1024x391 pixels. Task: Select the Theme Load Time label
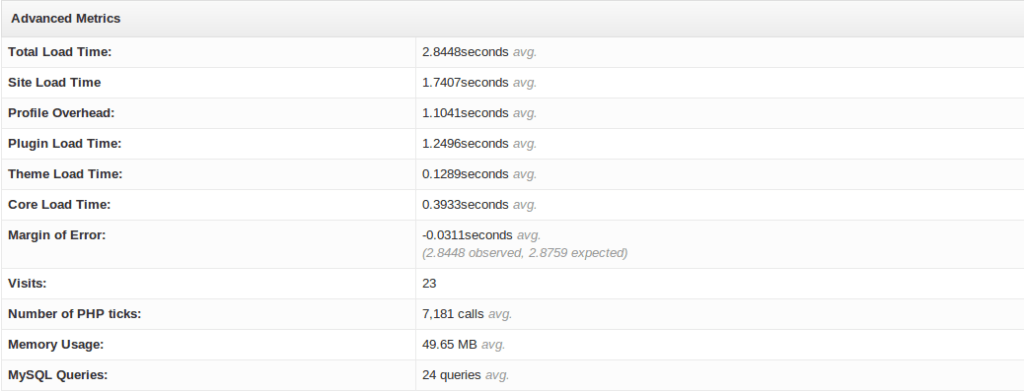[x=65, y=174]
